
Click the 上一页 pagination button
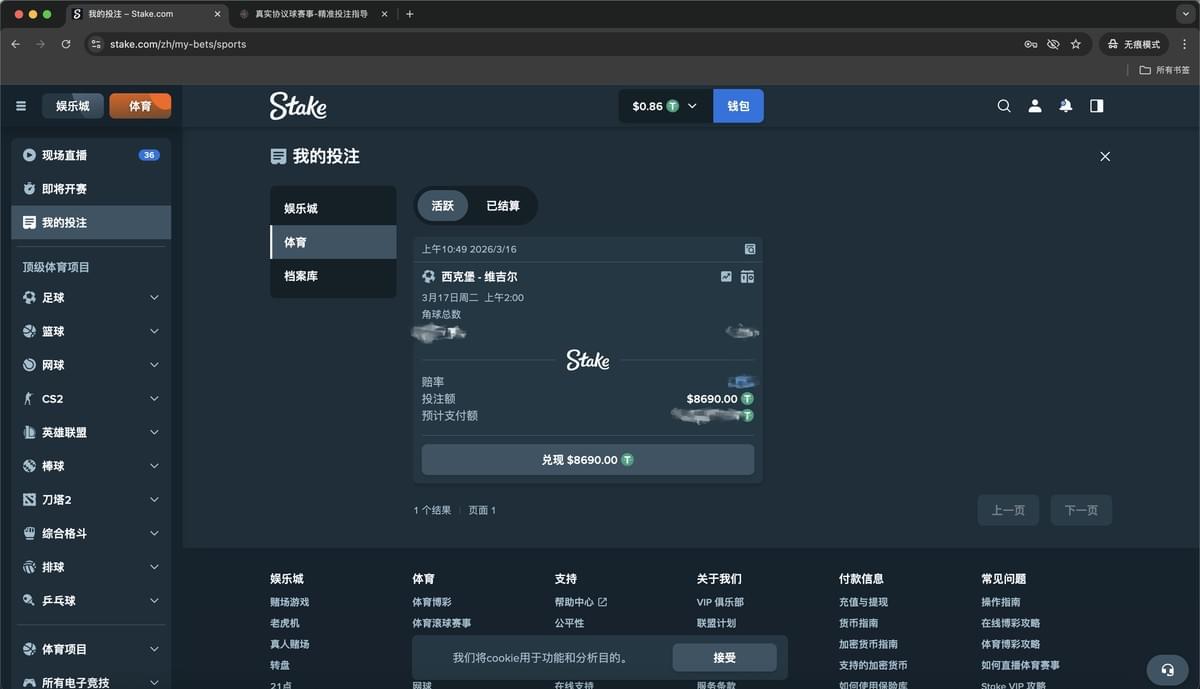point(1008,510)
